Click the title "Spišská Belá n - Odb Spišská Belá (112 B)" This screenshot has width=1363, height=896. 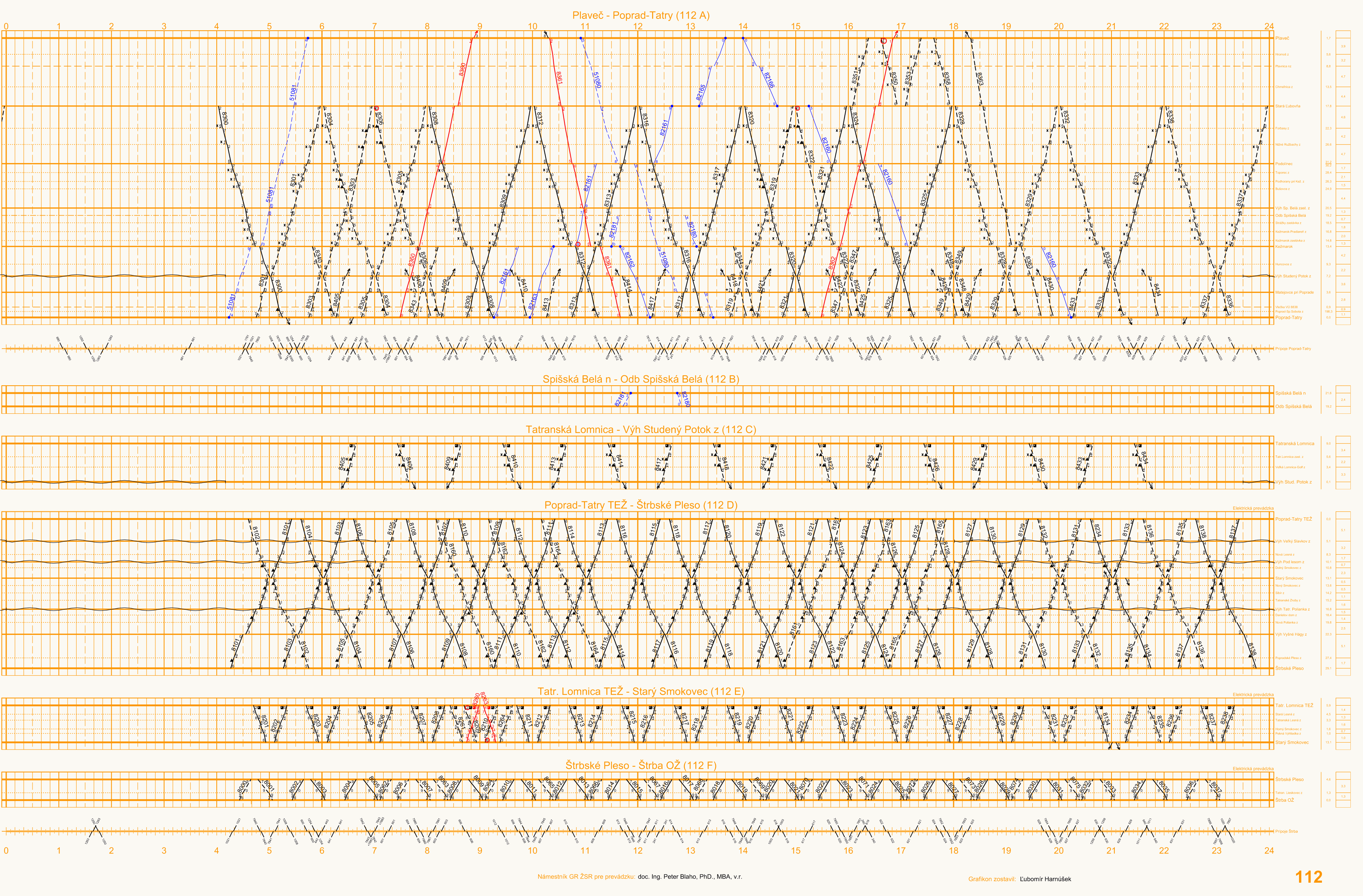tap(641, 379)
